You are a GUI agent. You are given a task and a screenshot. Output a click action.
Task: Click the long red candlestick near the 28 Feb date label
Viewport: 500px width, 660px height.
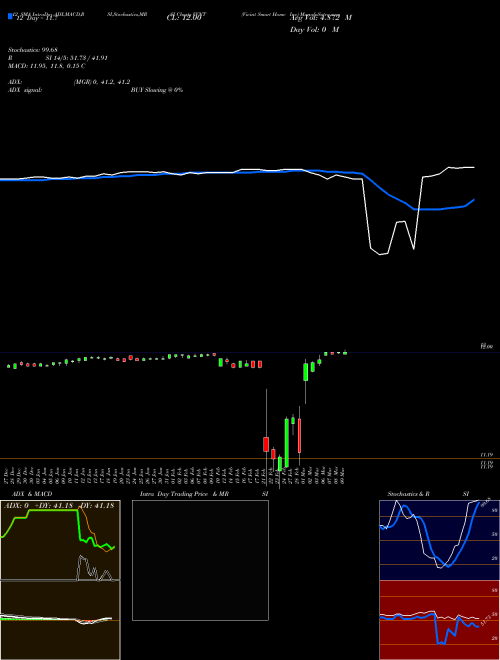(x=299, y=435)
